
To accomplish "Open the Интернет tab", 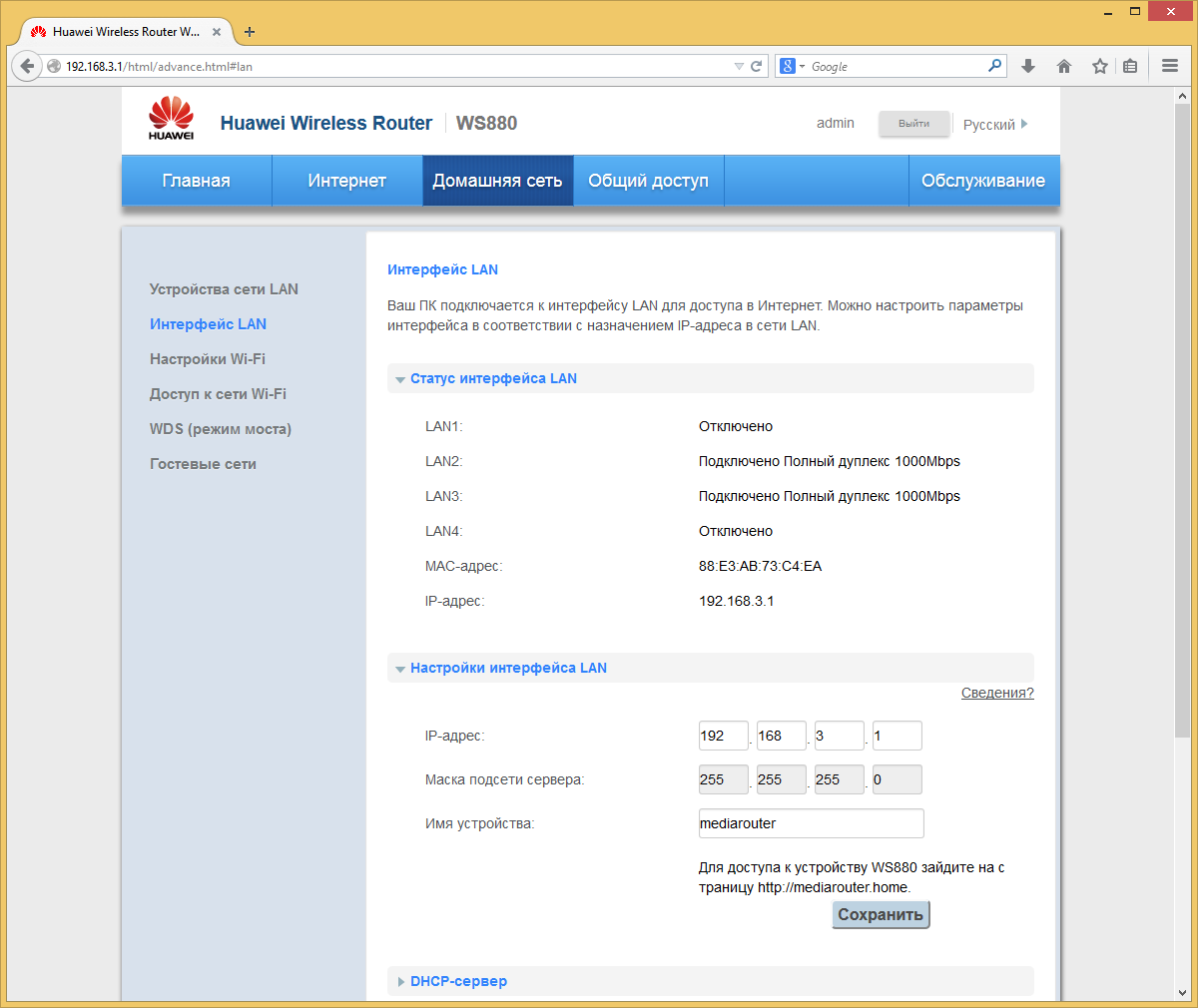I will (x=346, y=181).
